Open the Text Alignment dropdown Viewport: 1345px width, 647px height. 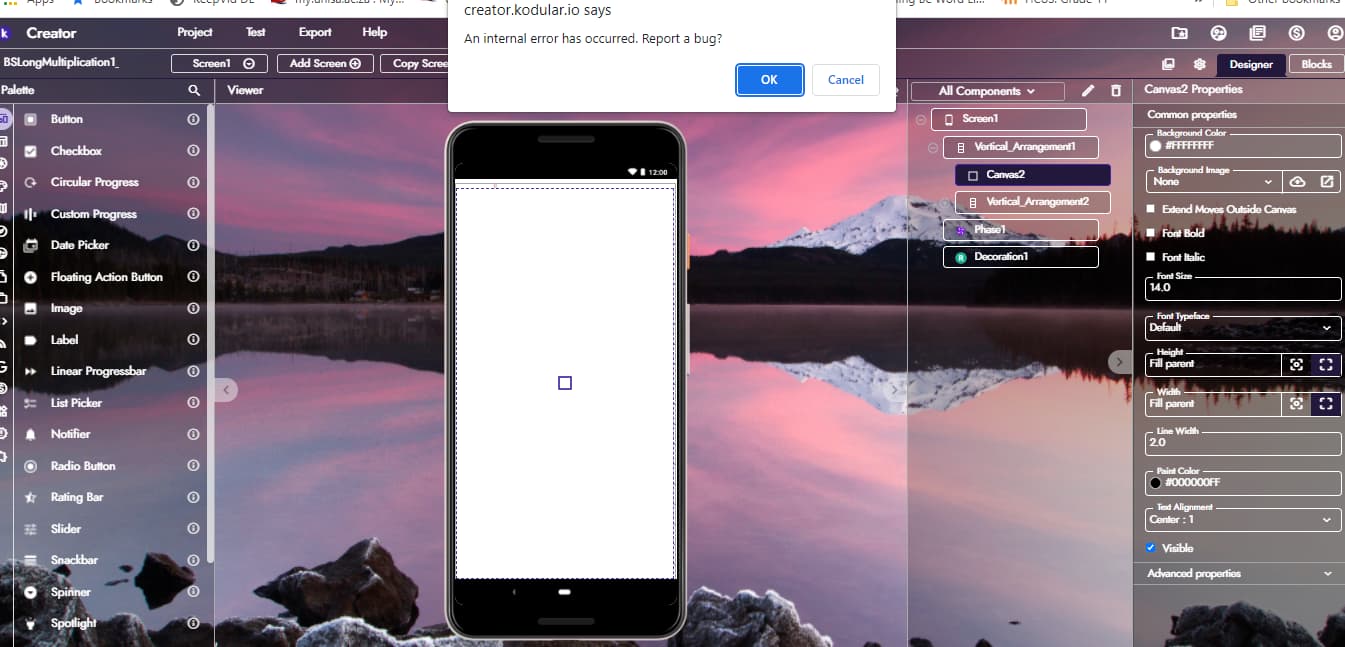coord(1242,519)
